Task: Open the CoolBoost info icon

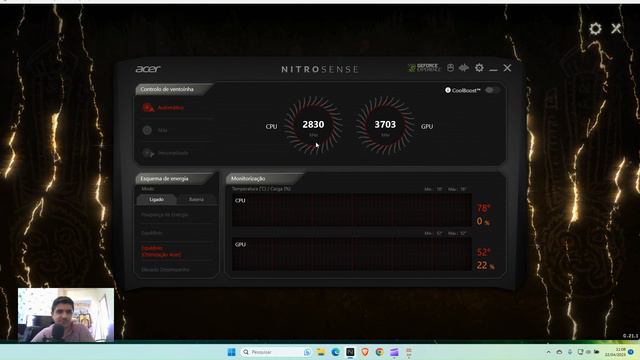Action: pyautogui.click(x=448, y=90)
